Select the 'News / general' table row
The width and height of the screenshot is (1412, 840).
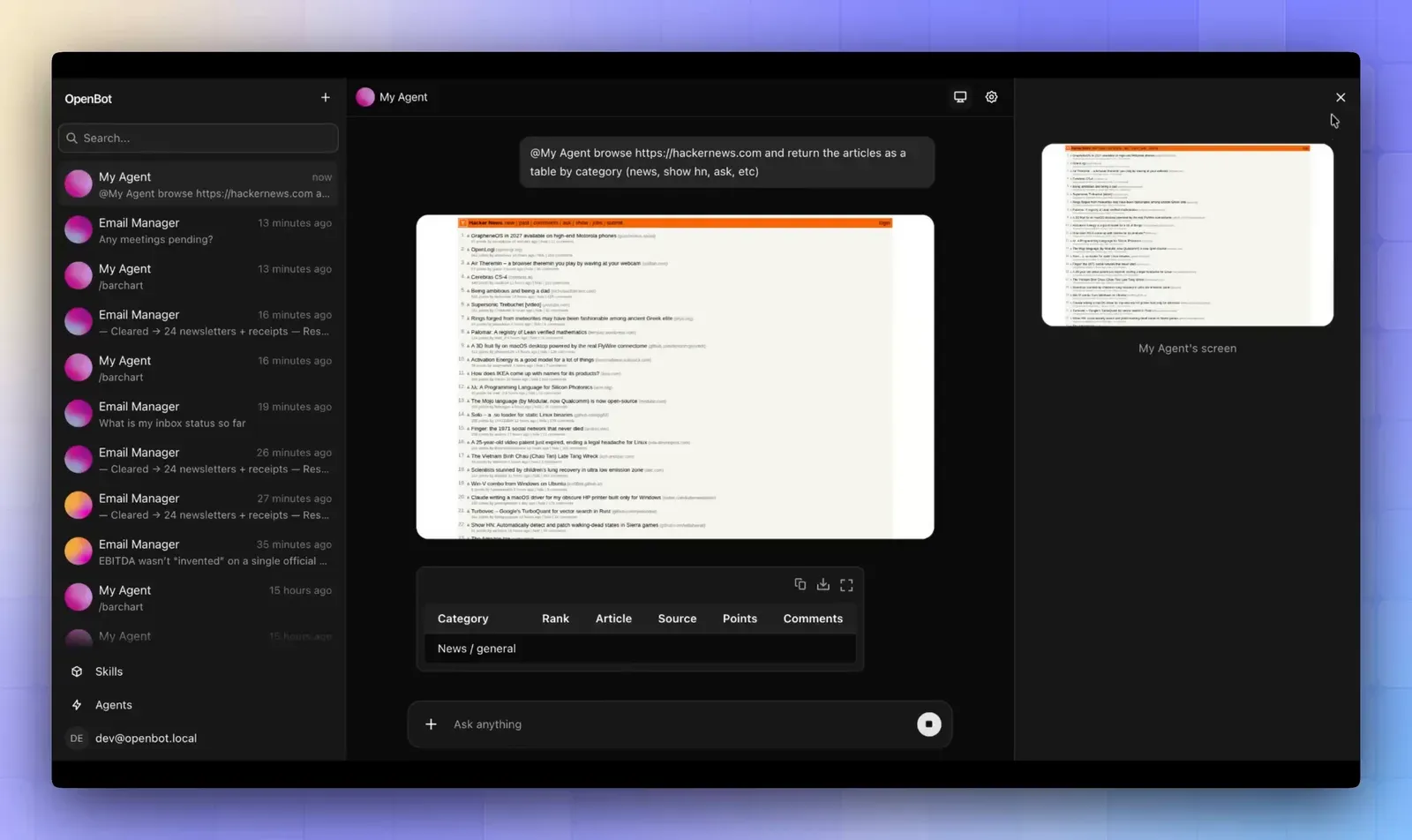pyautogui.click(x=640, y=649)
